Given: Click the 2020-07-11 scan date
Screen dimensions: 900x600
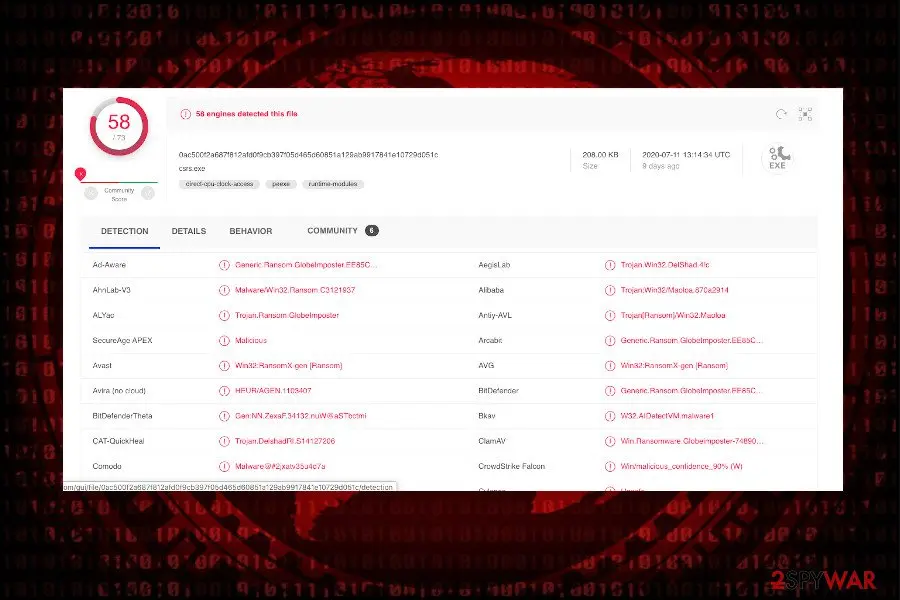Looking at the screenshot, I should [x=686, y=155].
